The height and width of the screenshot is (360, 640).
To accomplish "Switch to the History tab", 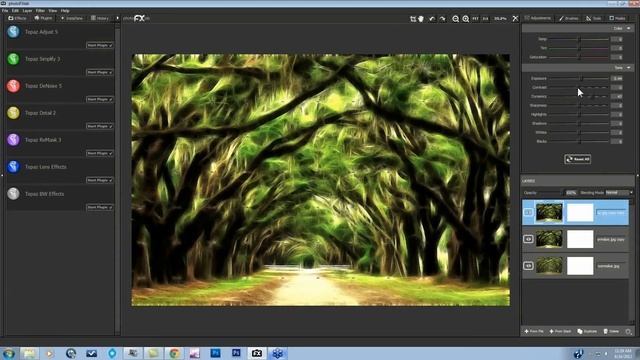I will tap(100, 18).
